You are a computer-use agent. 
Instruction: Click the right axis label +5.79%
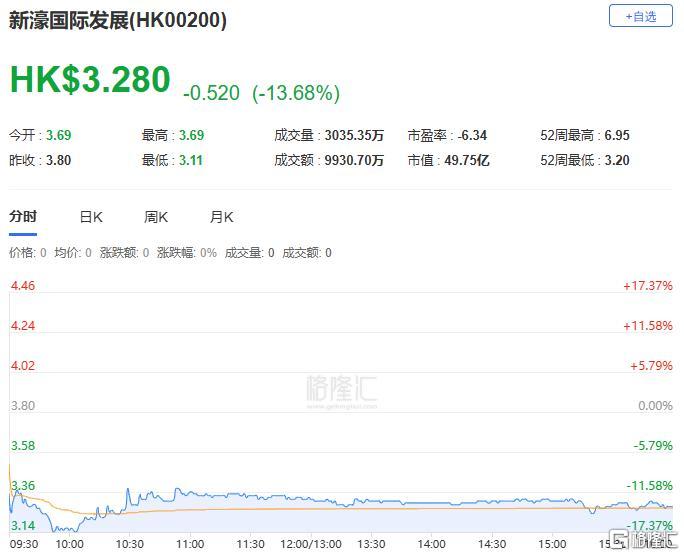[651, 365]
